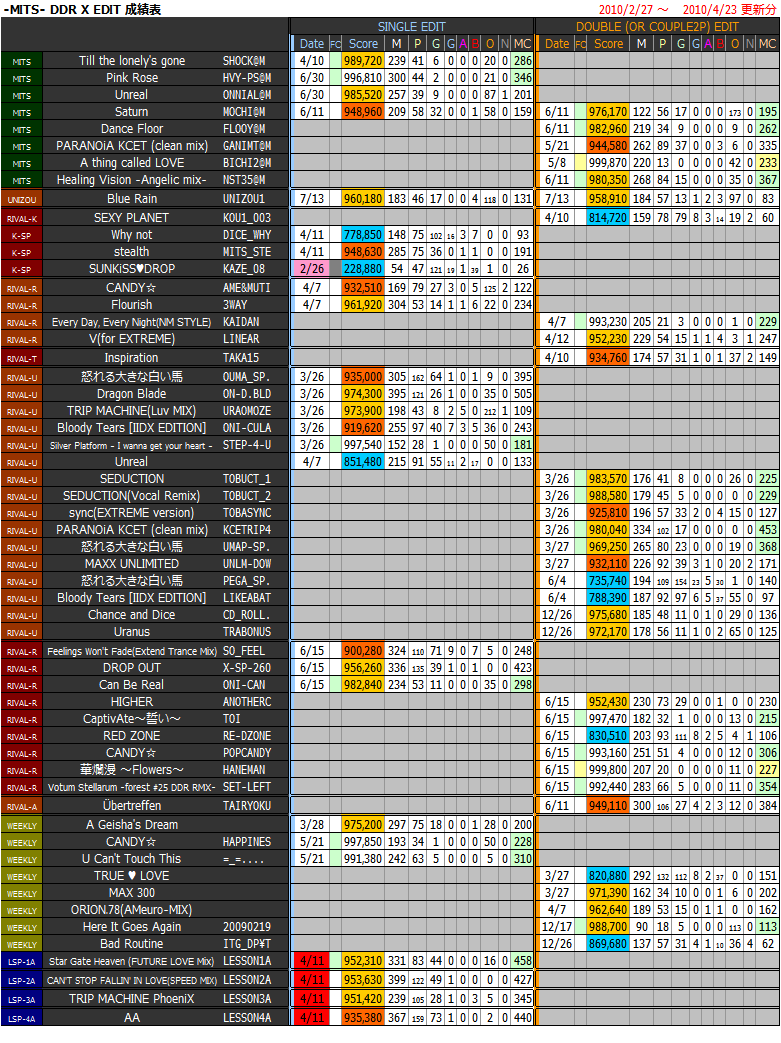This screenshot has width=781, height=1043.
Task: Click edit name AME&MUTI
Action: (247, 288)
